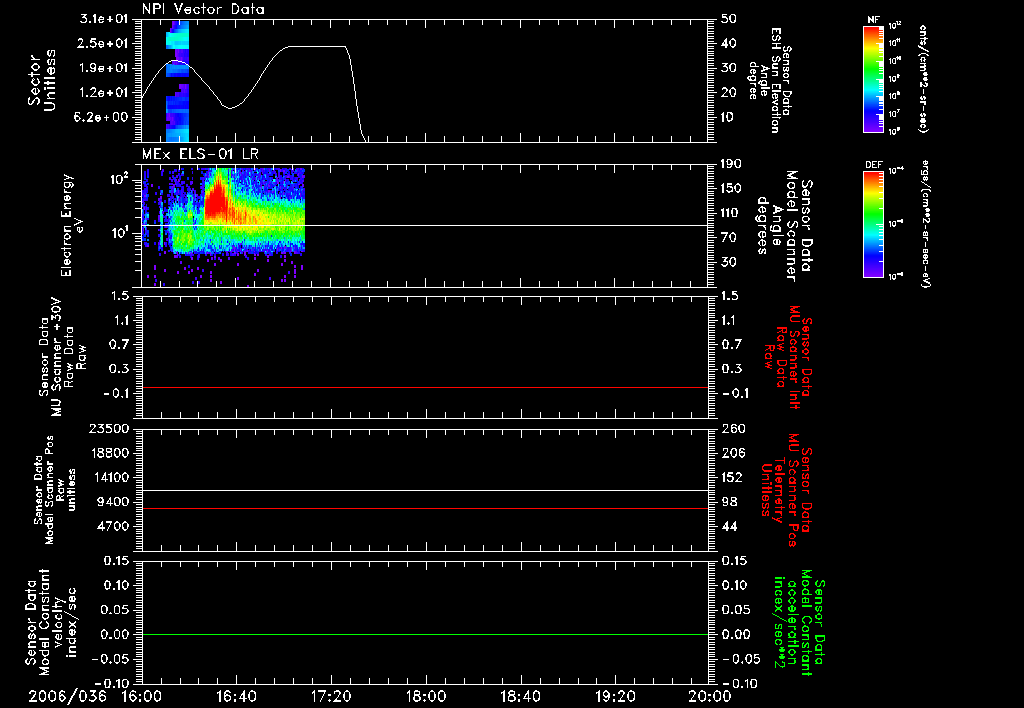Click the red line in the MU Scanner +30V panel
This screenshot has height=708, width=1024.
tap(425, 387)
